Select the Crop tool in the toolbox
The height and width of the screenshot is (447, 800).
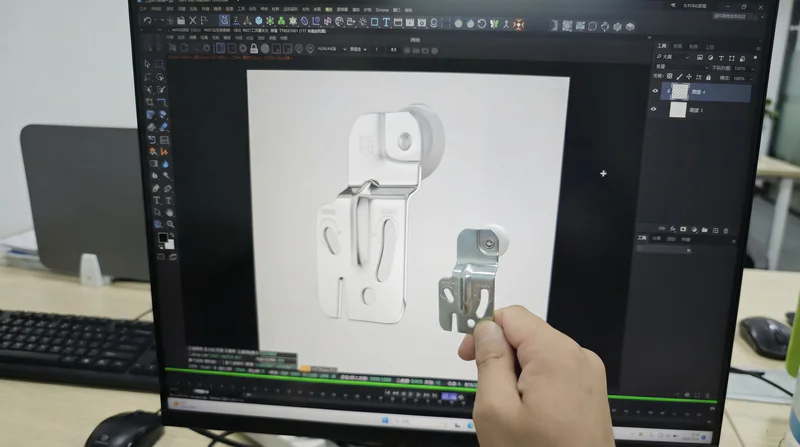click(149, 103)
